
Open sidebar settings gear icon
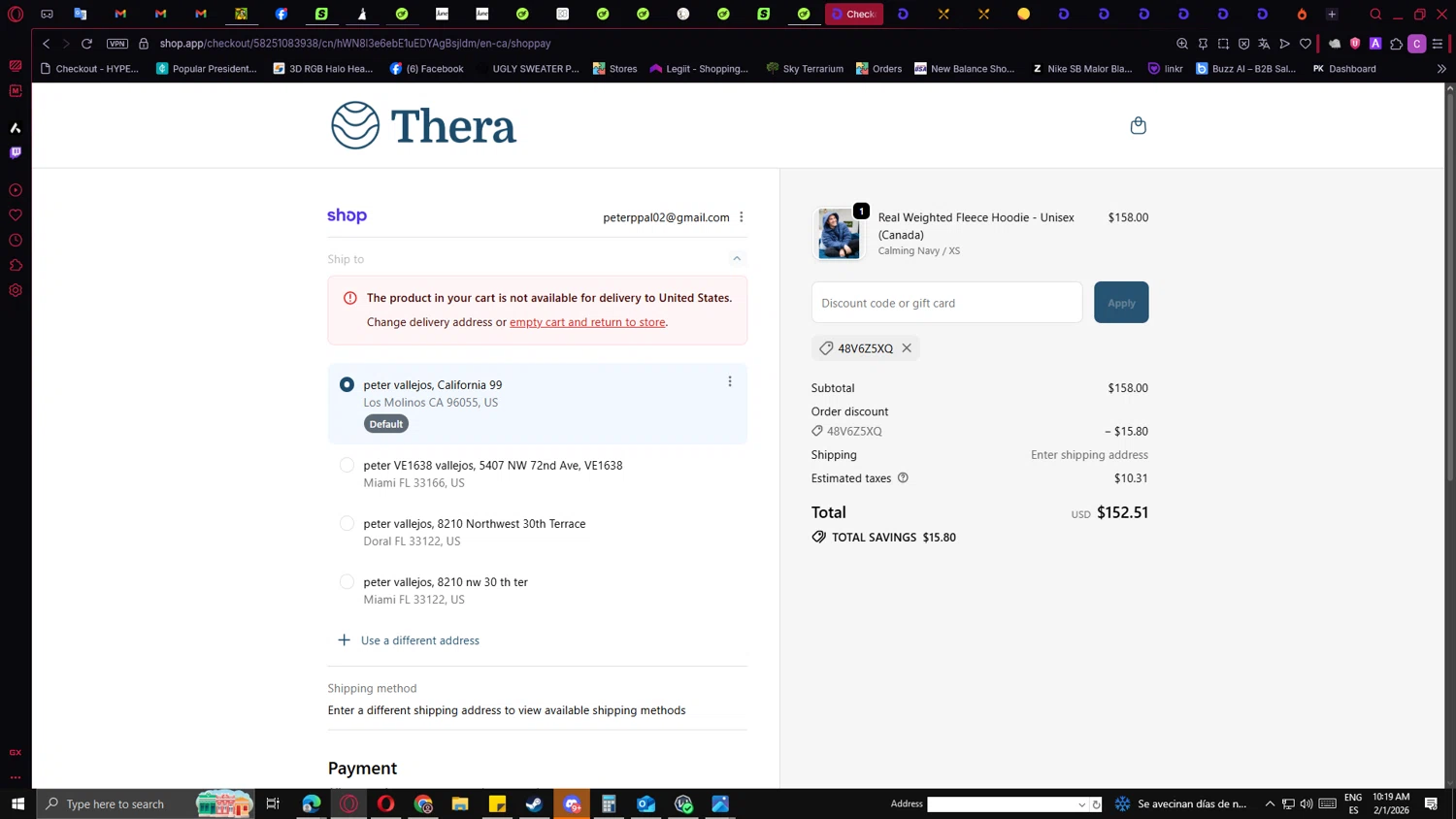(16, 291)
